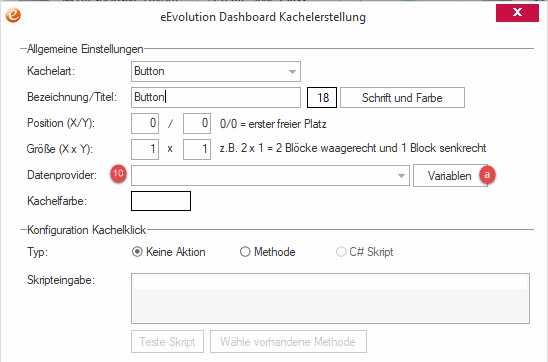
Task: Click the Kachelart label
Action: coord(51,71)
